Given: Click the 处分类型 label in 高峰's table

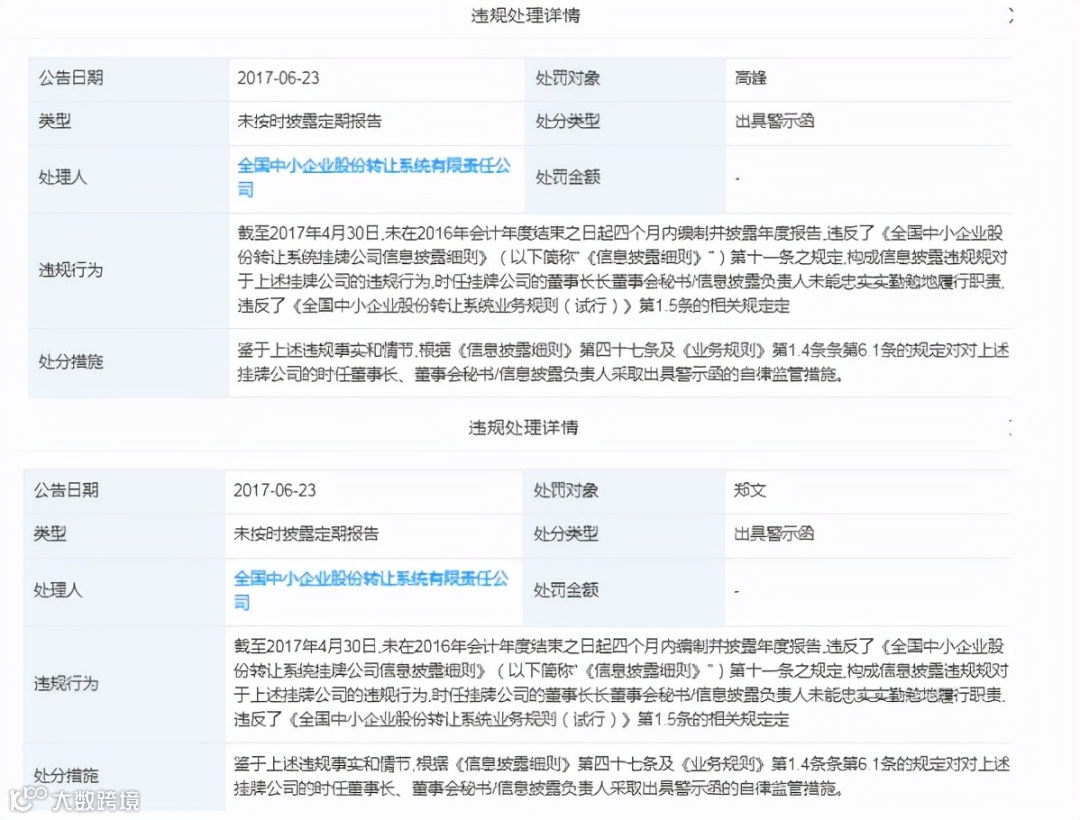Looking at the screenshot, I should [568, 121].
